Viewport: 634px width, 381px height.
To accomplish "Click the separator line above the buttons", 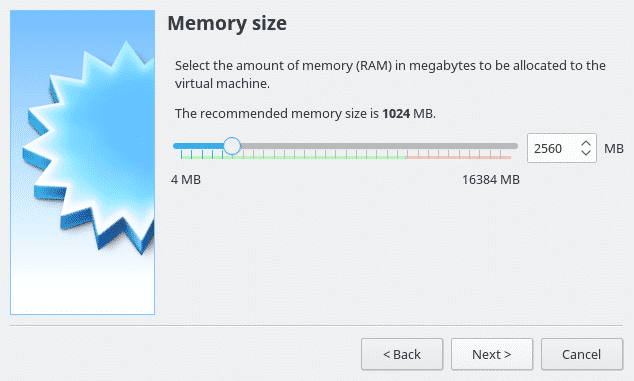I will coord(316,325).
